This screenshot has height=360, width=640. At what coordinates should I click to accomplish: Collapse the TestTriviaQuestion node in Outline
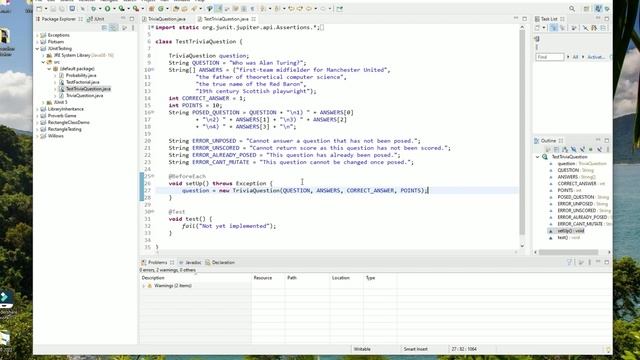(x=537, y=157)
